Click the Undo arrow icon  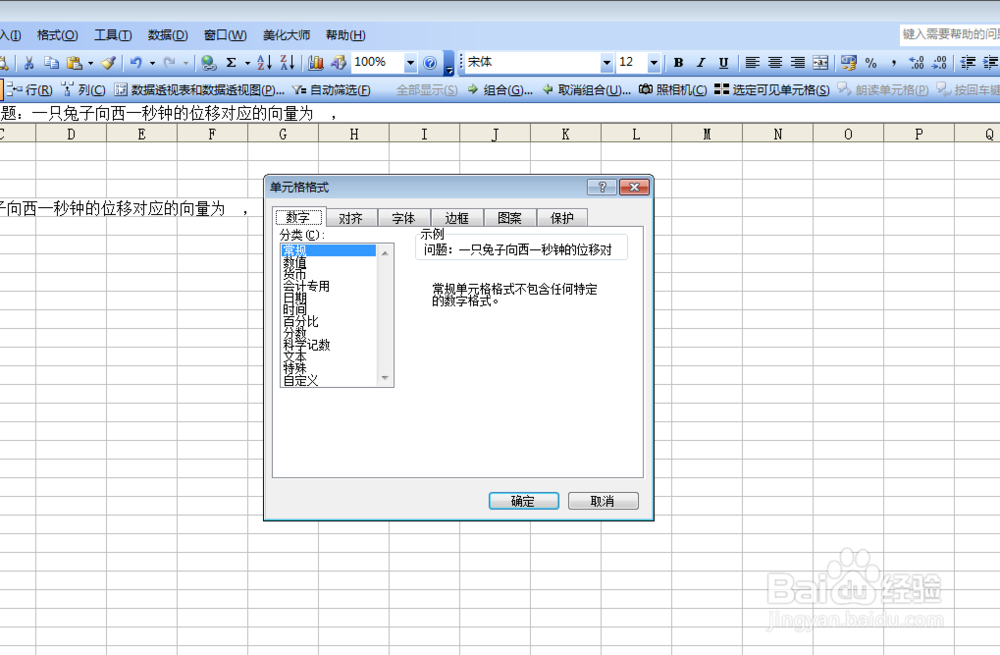(136, 63)
